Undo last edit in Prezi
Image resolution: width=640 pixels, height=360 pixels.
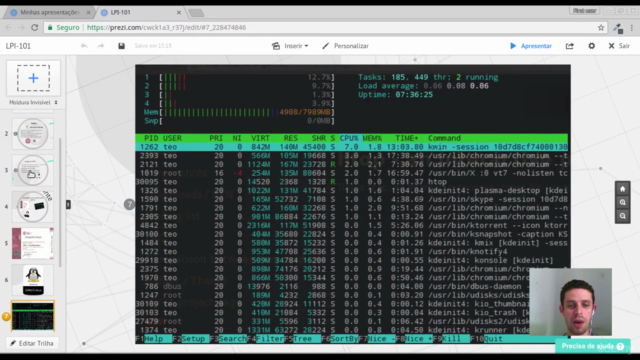point(84,46)
